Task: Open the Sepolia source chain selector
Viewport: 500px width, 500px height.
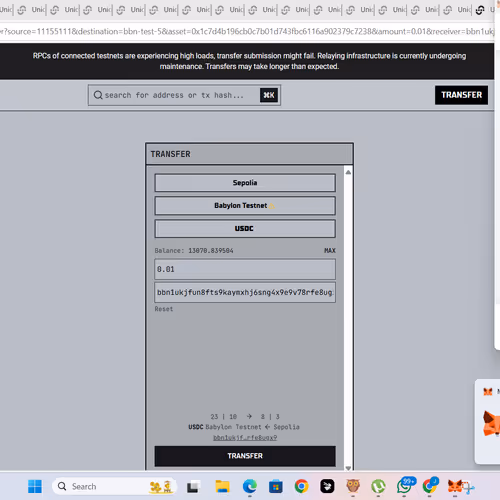Action: (245, 183)
